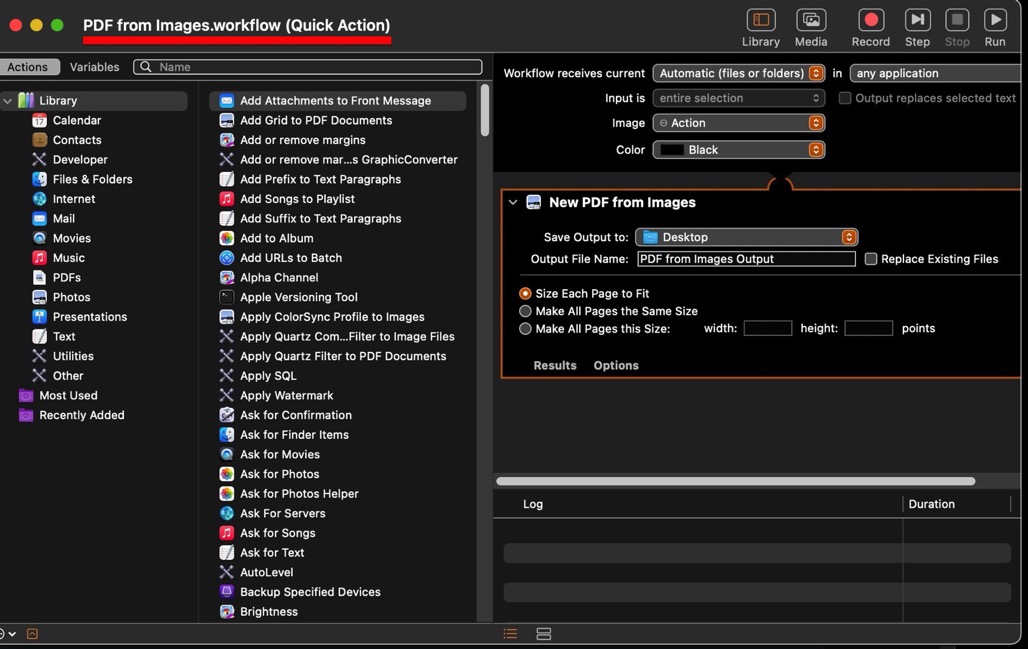The image size is (1028, 649).
Task: Collapse the New PDF from Images action
Action: pyautogui.click(x=513, y=203)
